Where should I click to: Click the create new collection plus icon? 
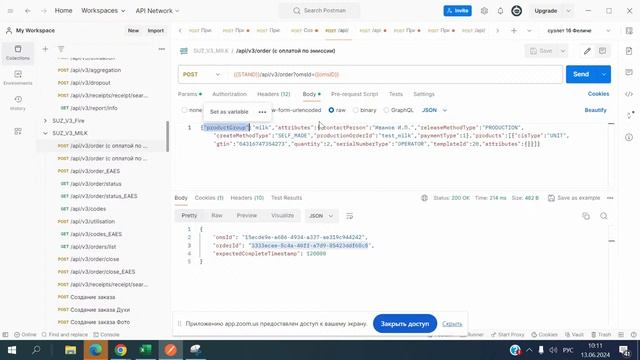45,49
